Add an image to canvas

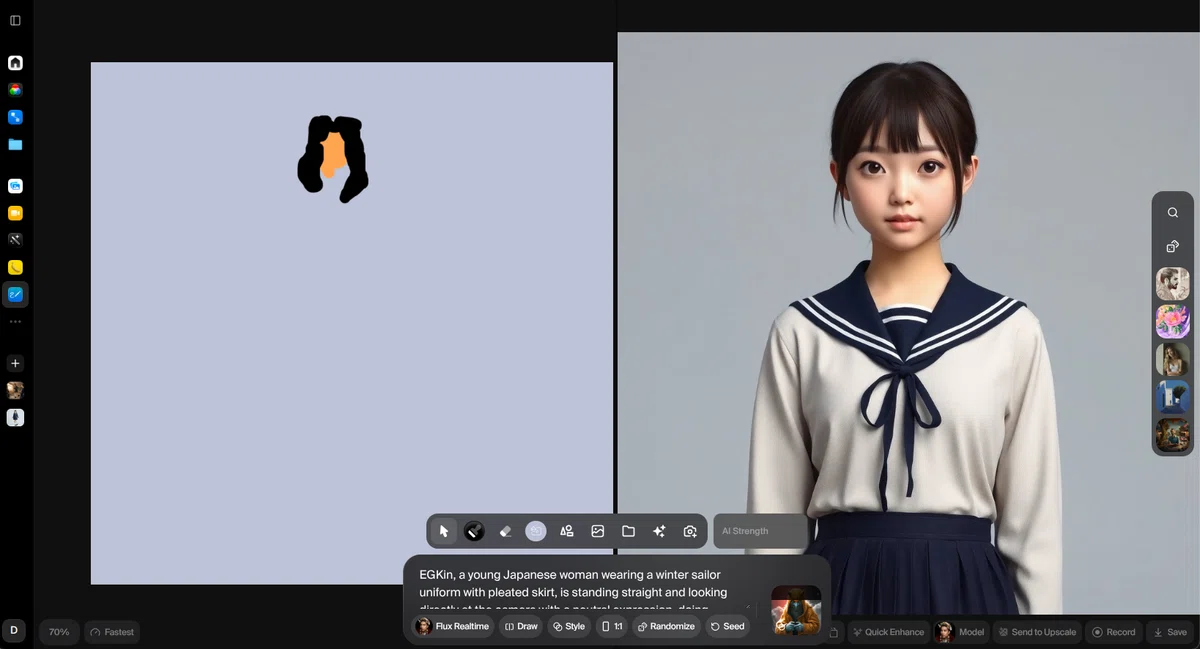click(x=598, y=531)
